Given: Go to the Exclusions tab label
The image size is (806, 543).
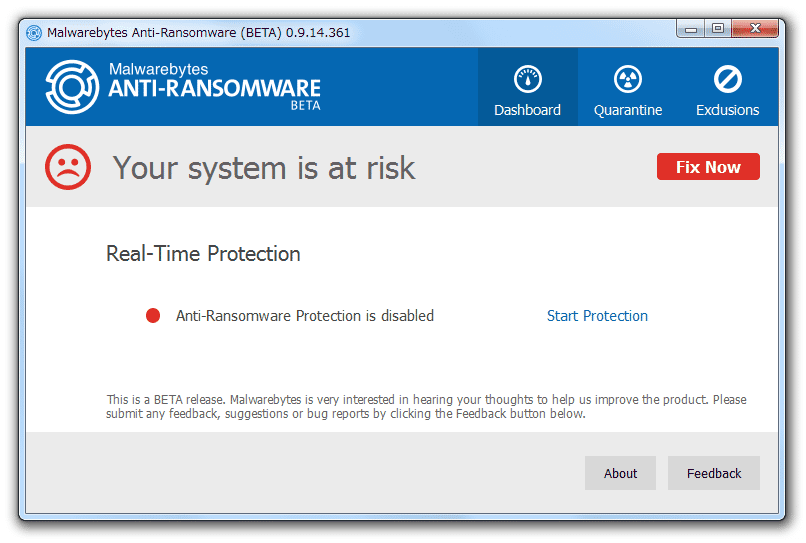Looking at the screenshot, I should [727, 110].
